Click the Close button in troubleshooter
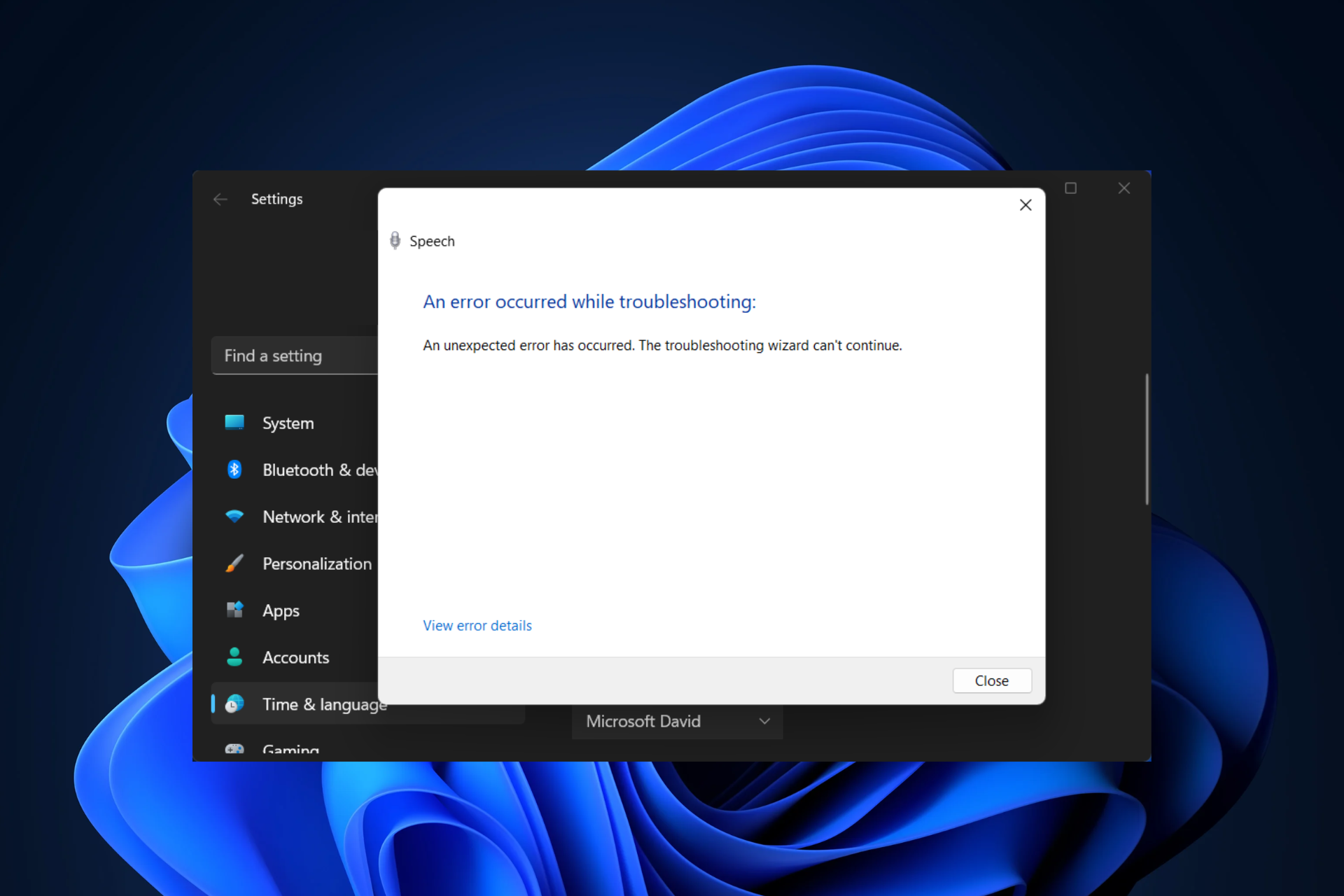Screen dimensions: 1344x896 coord(992,680)
